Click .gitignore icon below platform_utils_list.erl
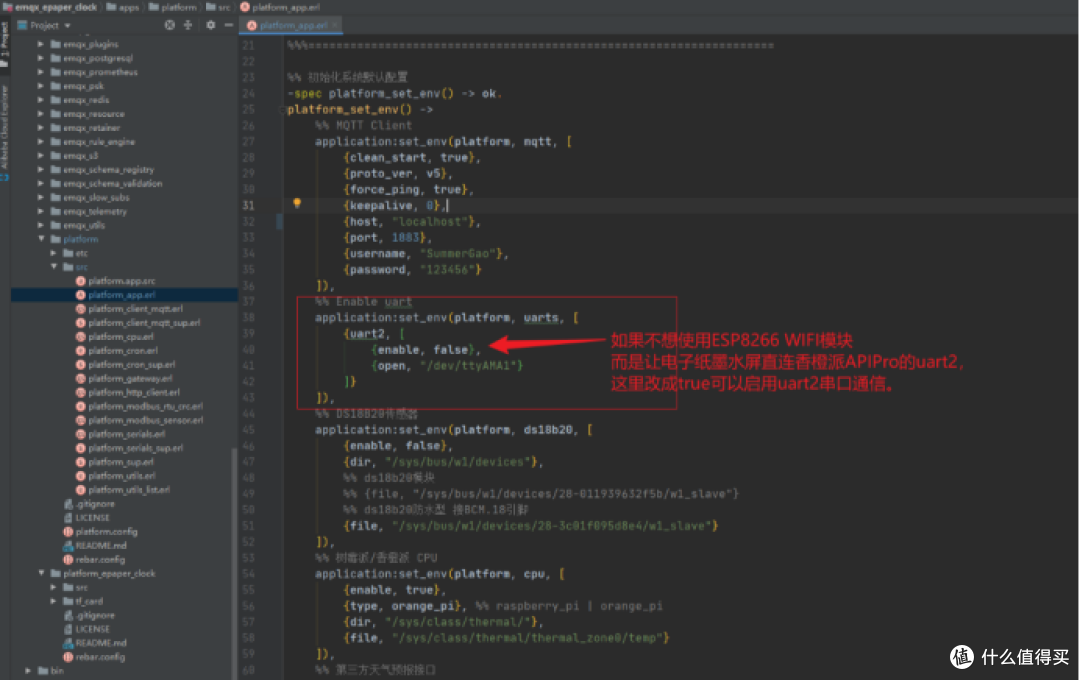 [x=68, y=504]
